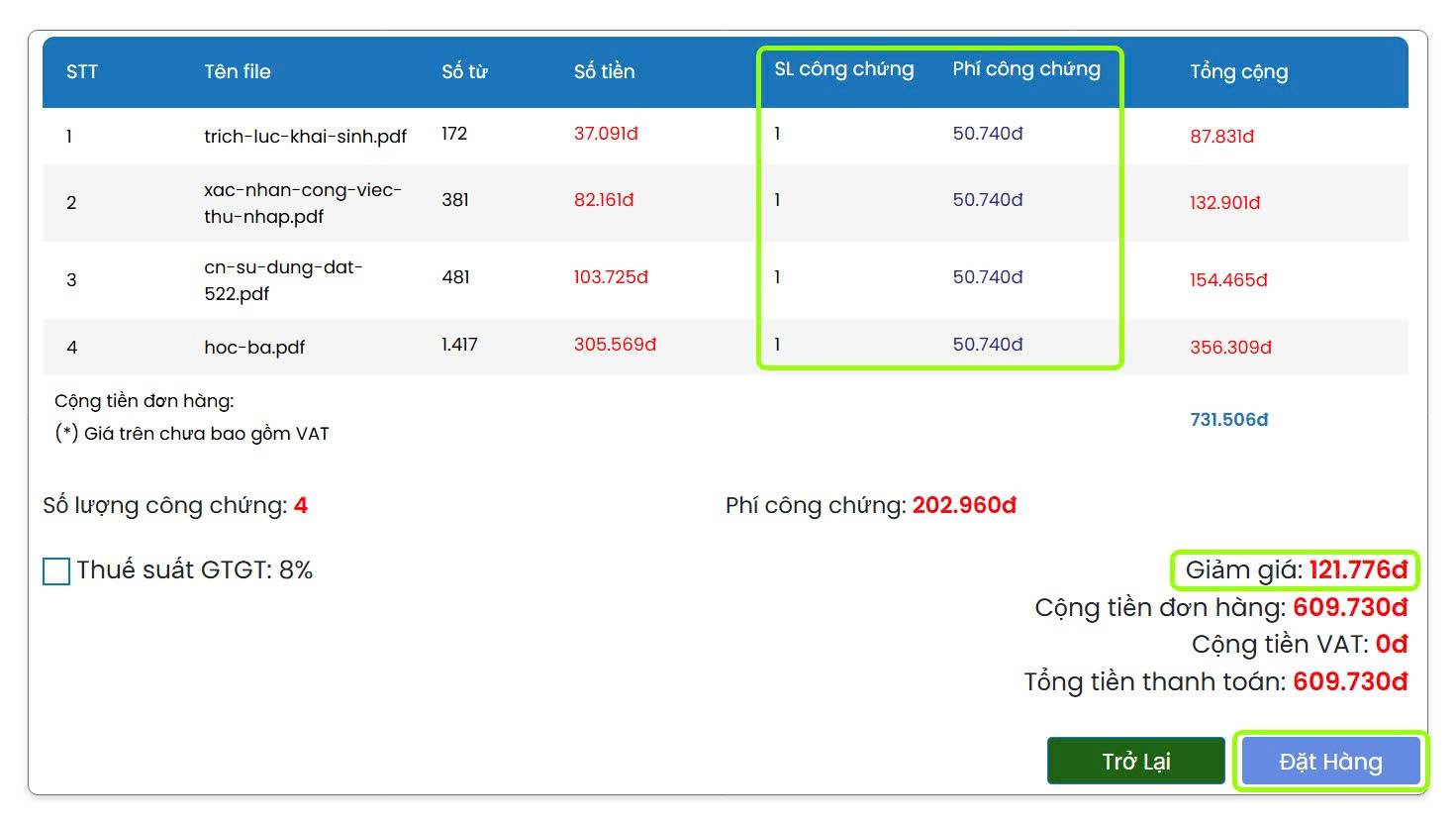1456x825 pixels.
Task: Select the trich-luc-khai-sinh.pdf file name
Action: (x=305, y=137)
